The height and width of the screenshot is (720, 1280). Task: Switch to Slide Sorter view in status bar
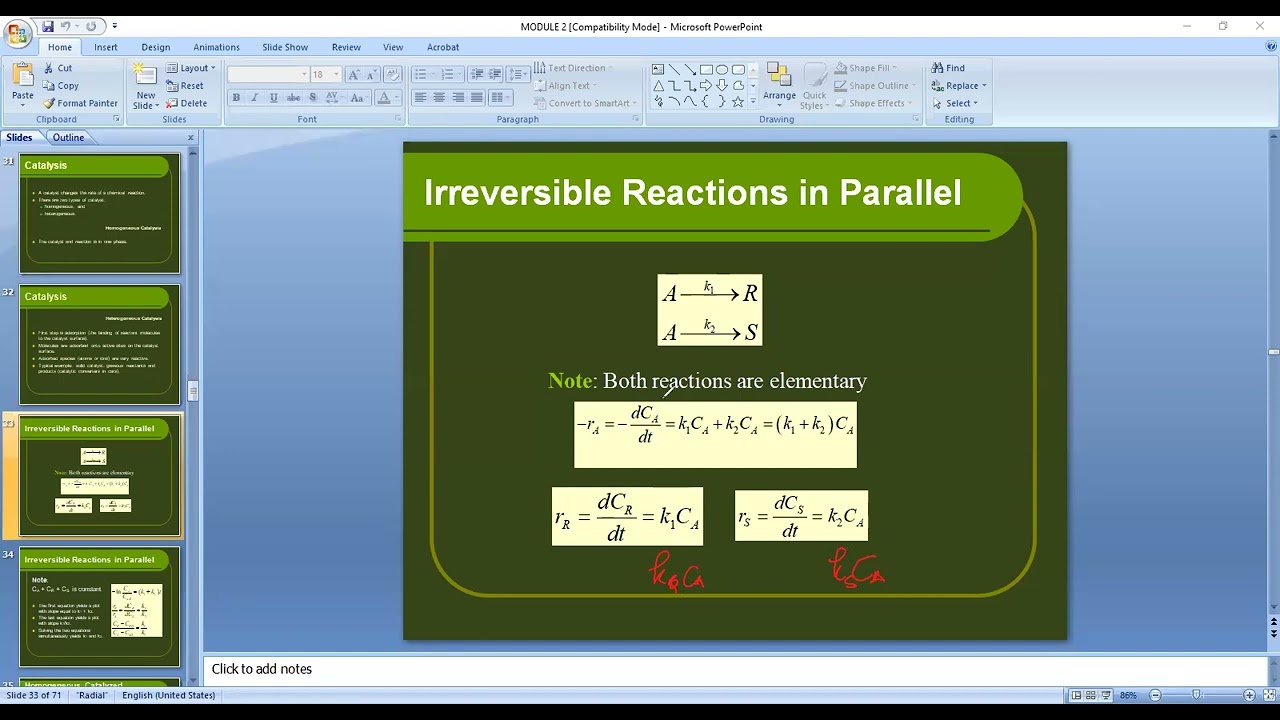[1091, 695]
